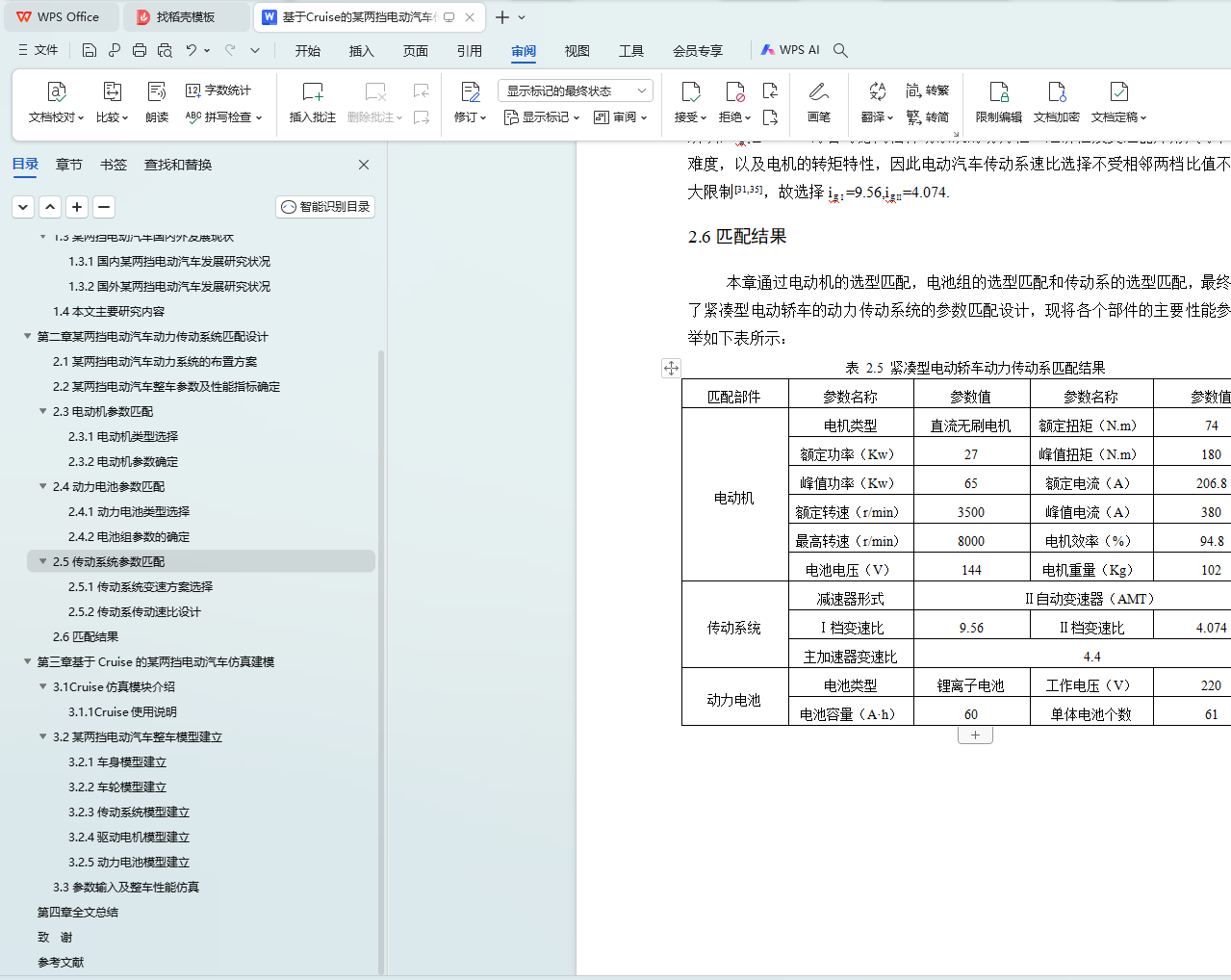Open the 工具 ribbon tab
Screen dimensions: 1231x980
tap(631, 51)
